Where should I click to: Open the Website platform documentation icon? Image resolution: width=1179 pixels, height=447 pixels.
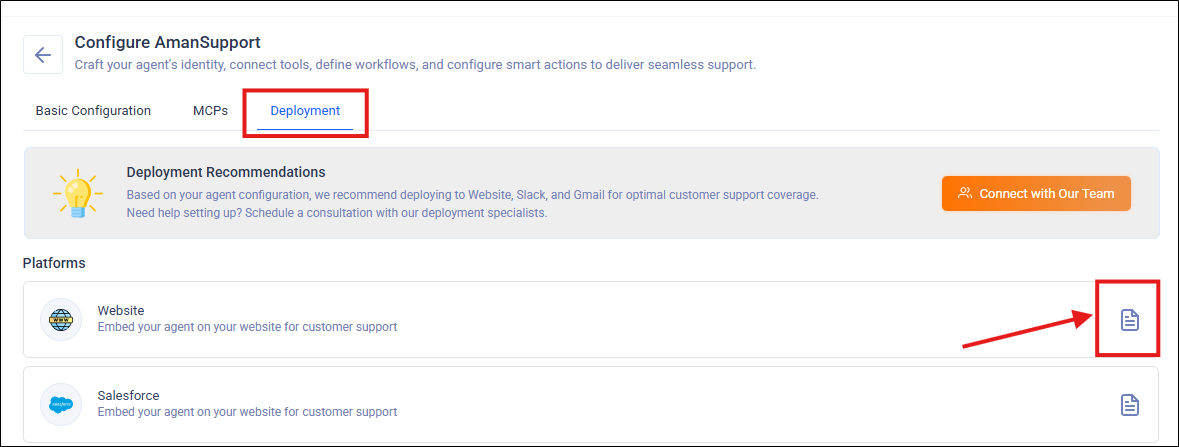pos(1129,320)
